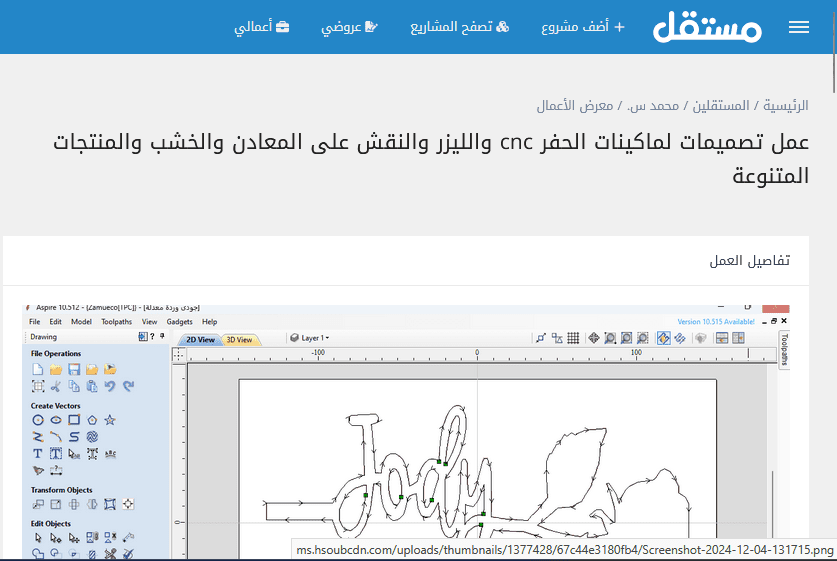Open the Layer 1 dropdown
The width and height of the screenshot is (837, 561).
310,338
